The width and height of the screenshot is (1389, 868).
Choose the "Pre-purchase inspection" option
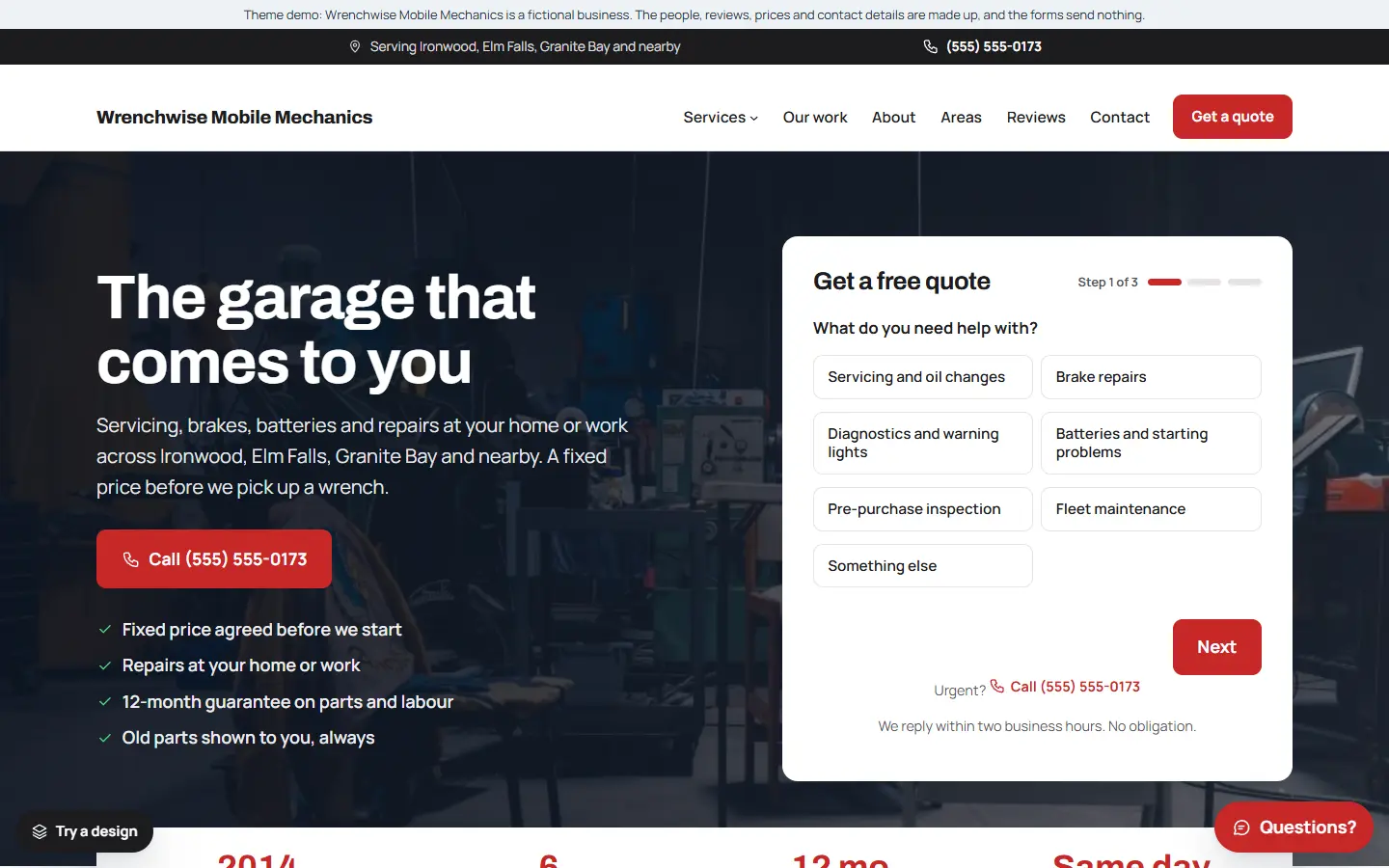(923, 509)
